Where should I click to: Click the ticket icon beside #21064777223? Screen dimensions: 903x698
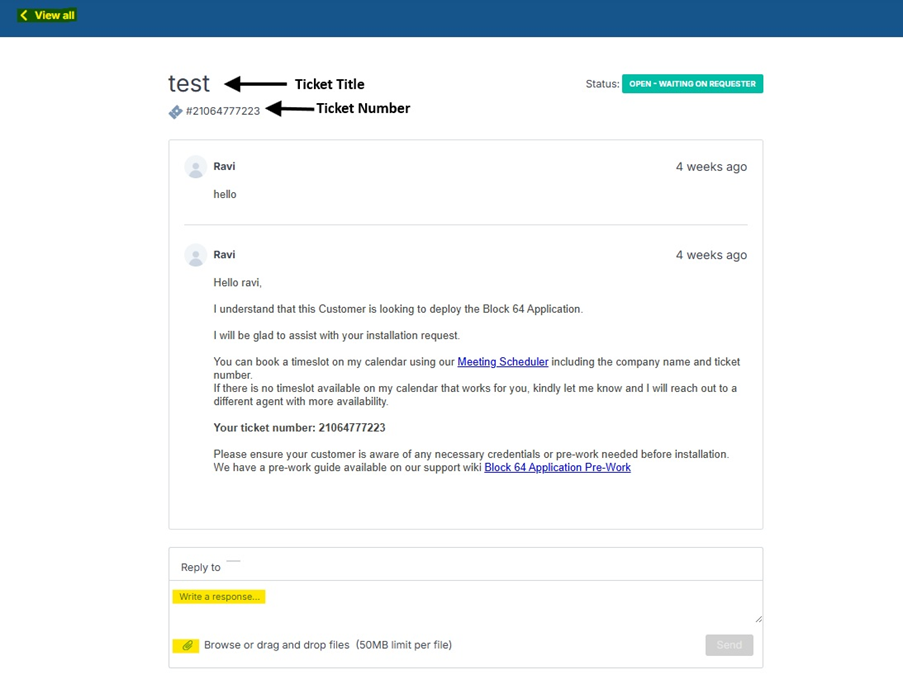[x=175, y=112]
